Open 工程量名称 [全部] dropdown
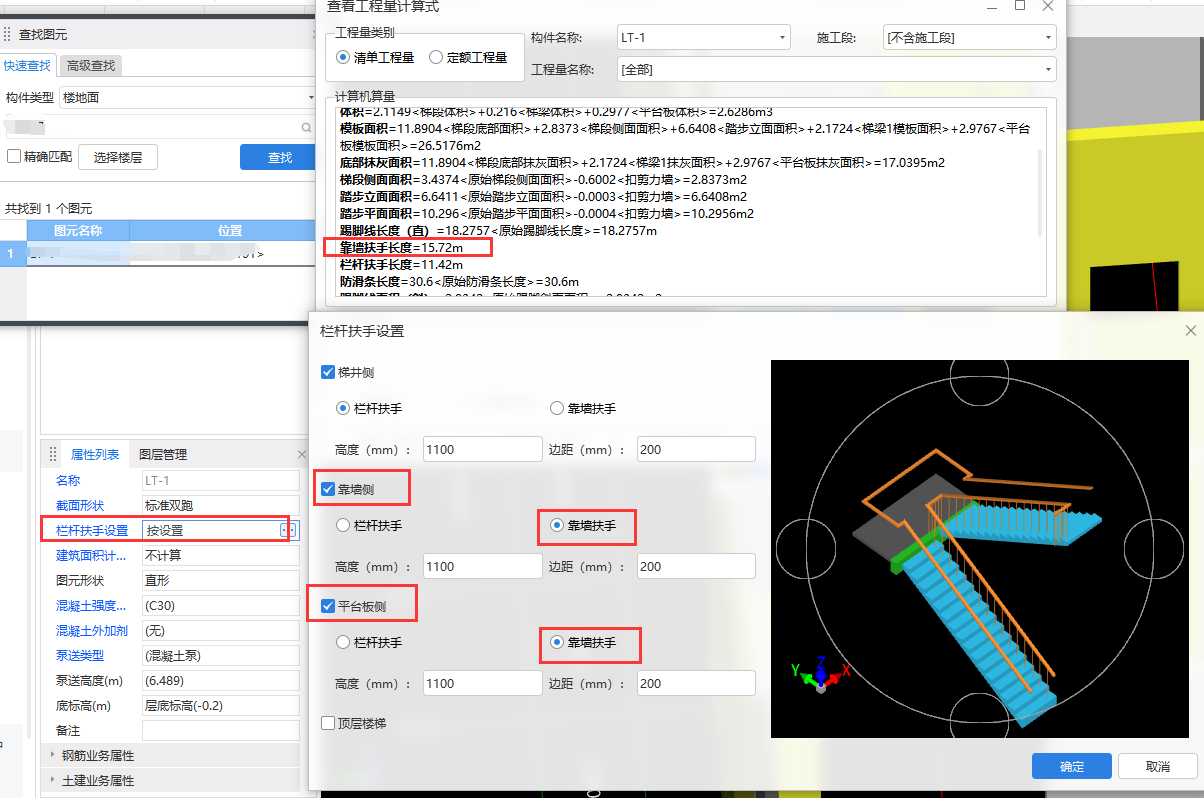This screenshot has width=1204, height=798. [x=836, y=70]
